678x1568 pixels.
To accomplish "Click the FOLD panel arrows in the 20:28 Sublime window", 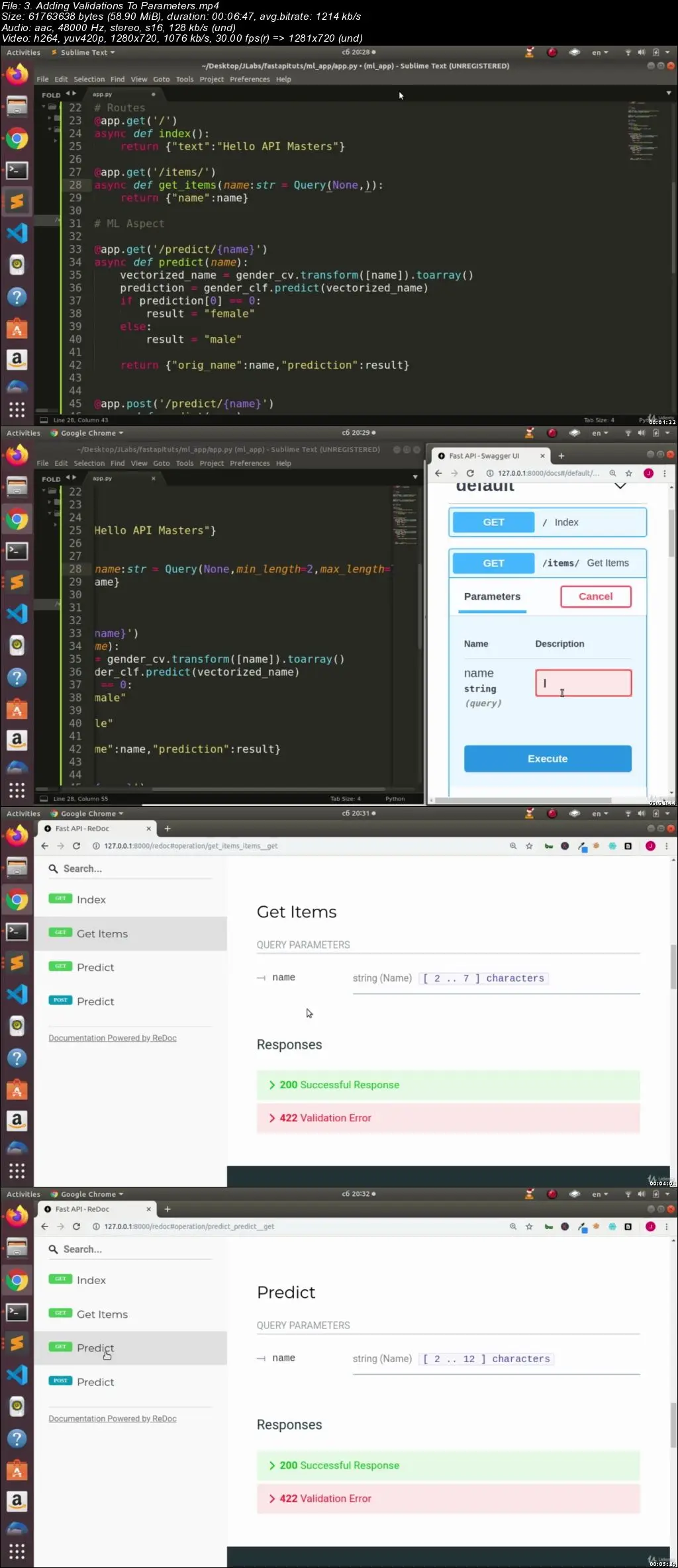I will click(x=71, y=94).
